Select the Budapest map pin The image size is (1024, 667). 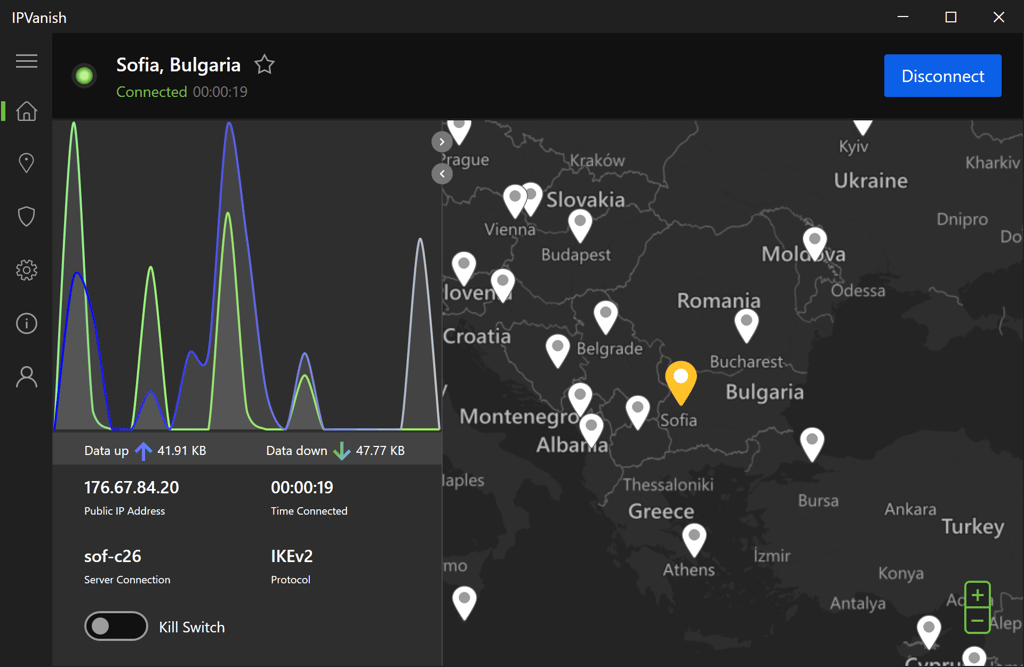(x=580, y=226)
